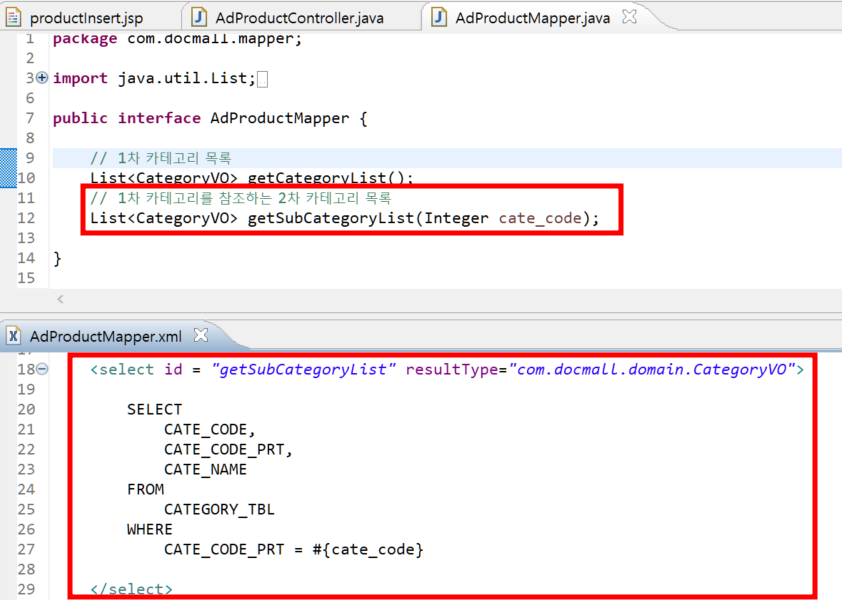The height and width of the screenshot is (600, 842).
Task: Click the Java file icon on AdProductController.java tab
Action: pos(199,18)
